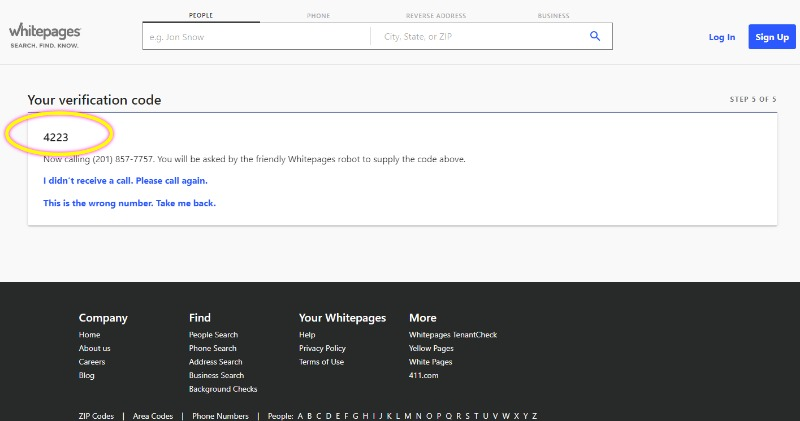
Task: Browse people by letter M
Action: pyautogui.click(x=408, y=416)
